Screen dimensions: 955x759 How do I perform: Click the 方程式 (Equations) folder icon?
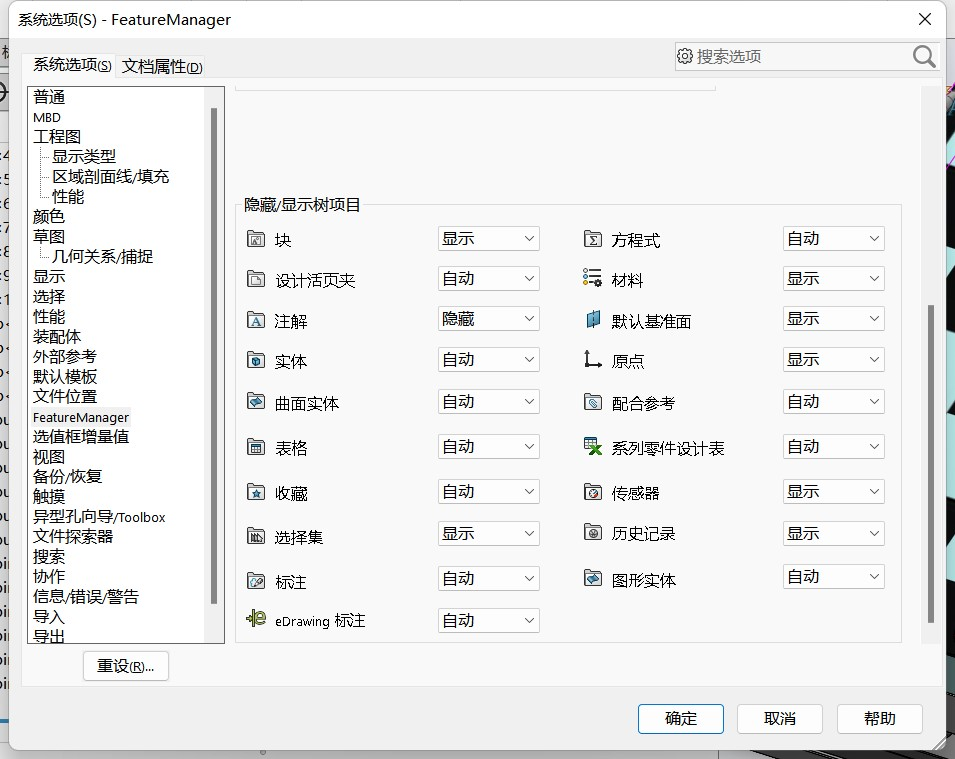coord(593,240)
